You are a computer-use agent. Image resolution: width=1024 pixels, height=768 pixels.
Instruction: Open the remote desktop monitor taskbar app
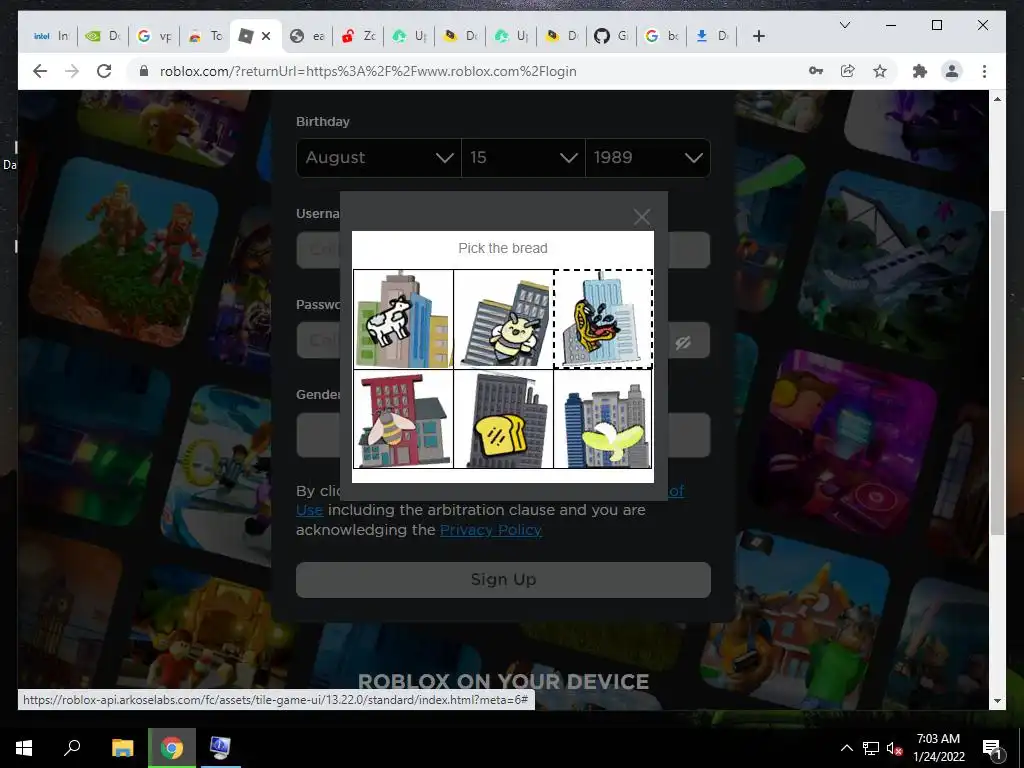219,748
